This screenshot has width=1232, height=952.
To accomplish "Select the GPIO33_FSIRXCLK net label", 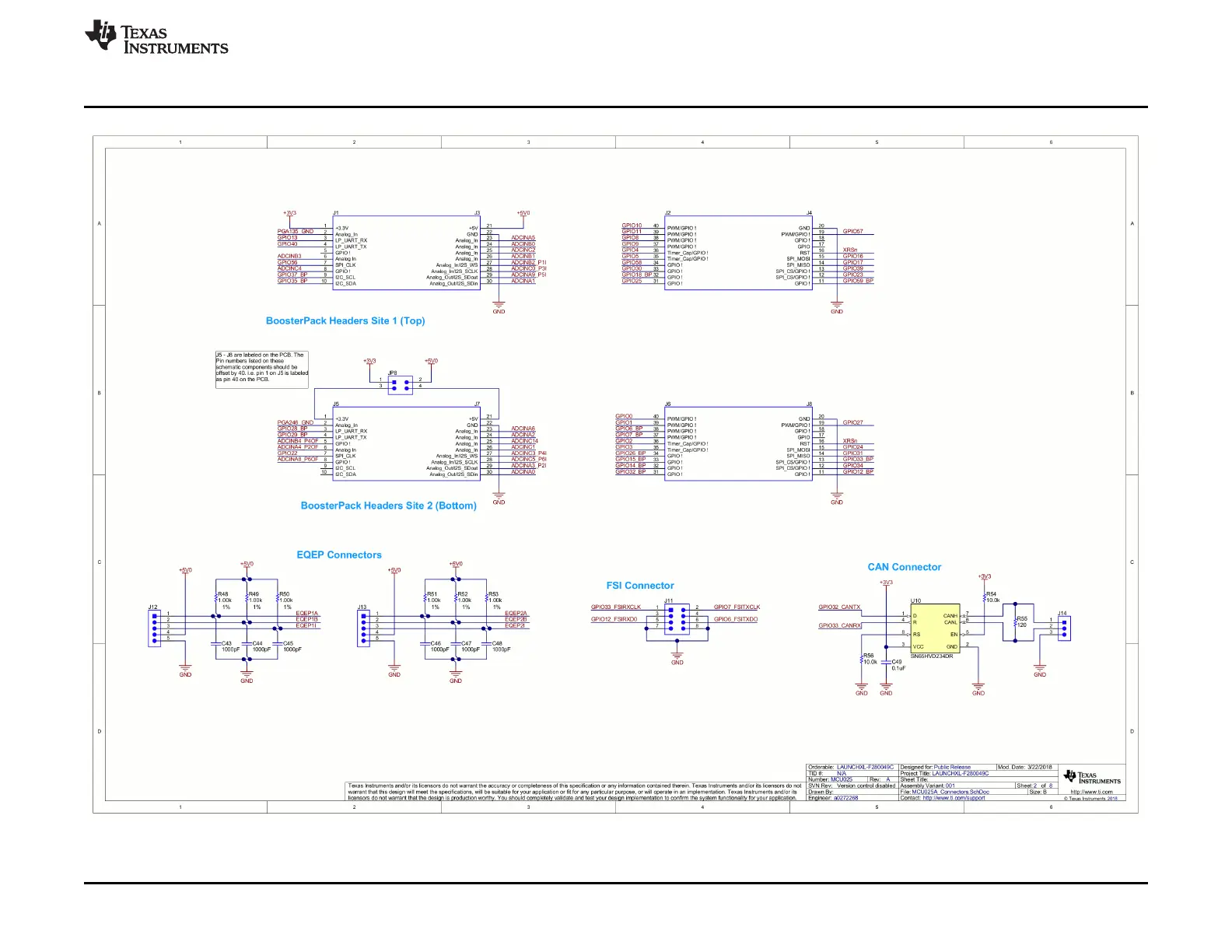I will (x=616, y=607).
